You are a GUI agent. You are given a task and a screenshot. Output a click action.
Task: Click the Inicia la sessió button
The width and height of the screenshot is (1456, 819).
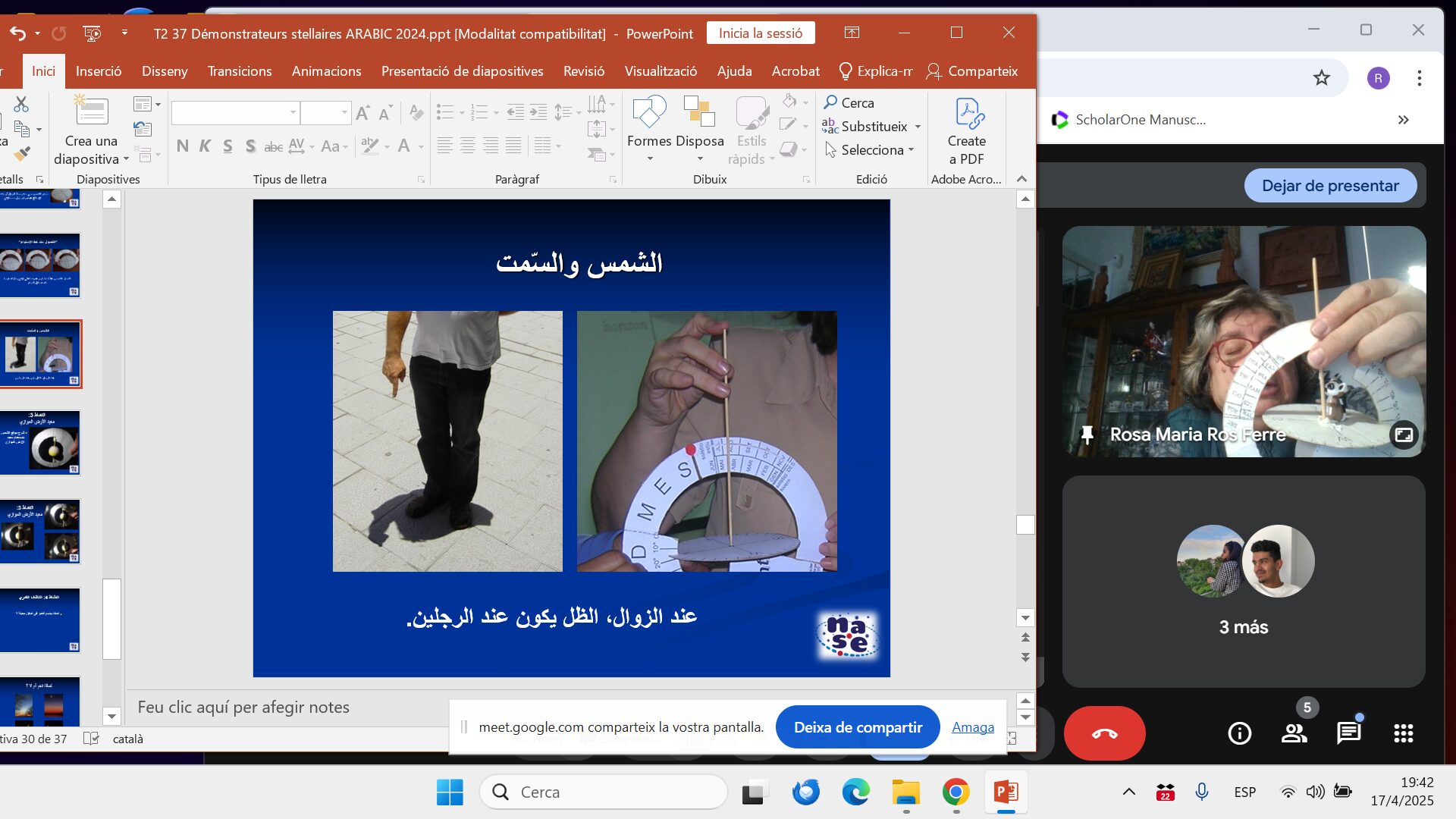[761, 33]
